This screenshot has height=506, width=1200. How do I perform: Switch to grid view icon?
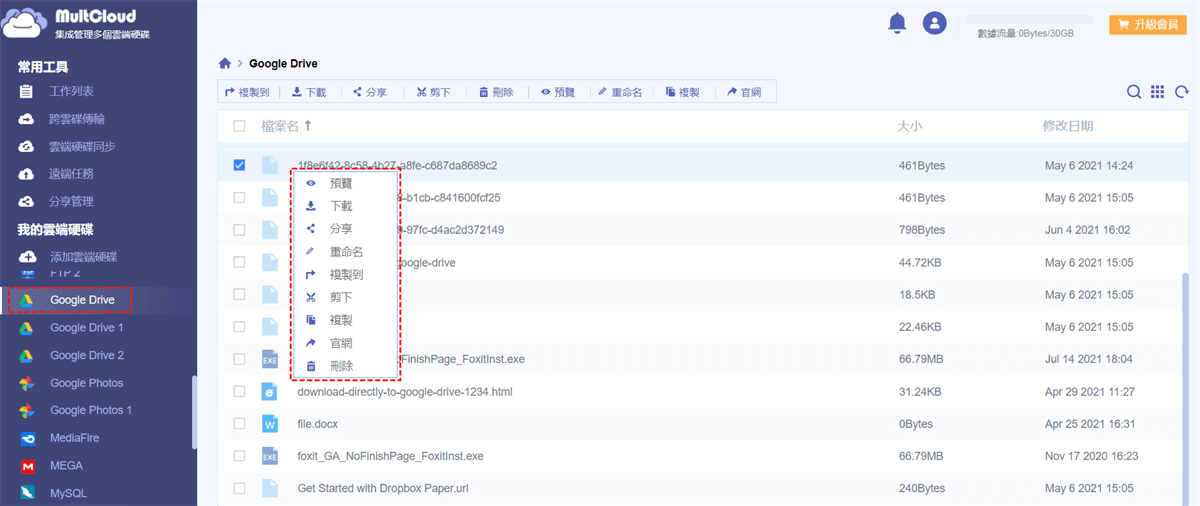[1157, 92]
